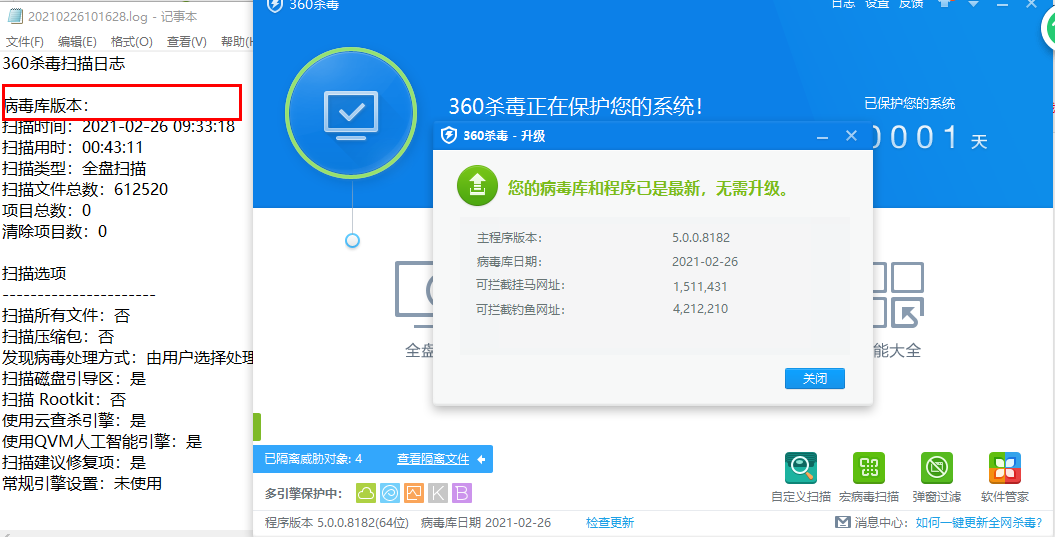Open the dropdown triangle menu in 360 header
The width and height of the screenshot is (1055, 537).
tap(974, 3)
